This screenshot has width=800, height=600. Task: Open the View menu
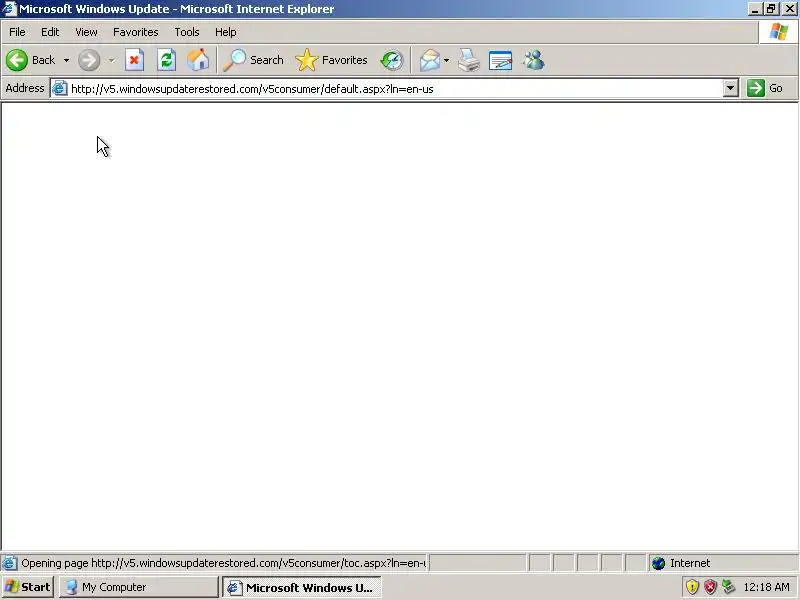[x=86, y=32]
